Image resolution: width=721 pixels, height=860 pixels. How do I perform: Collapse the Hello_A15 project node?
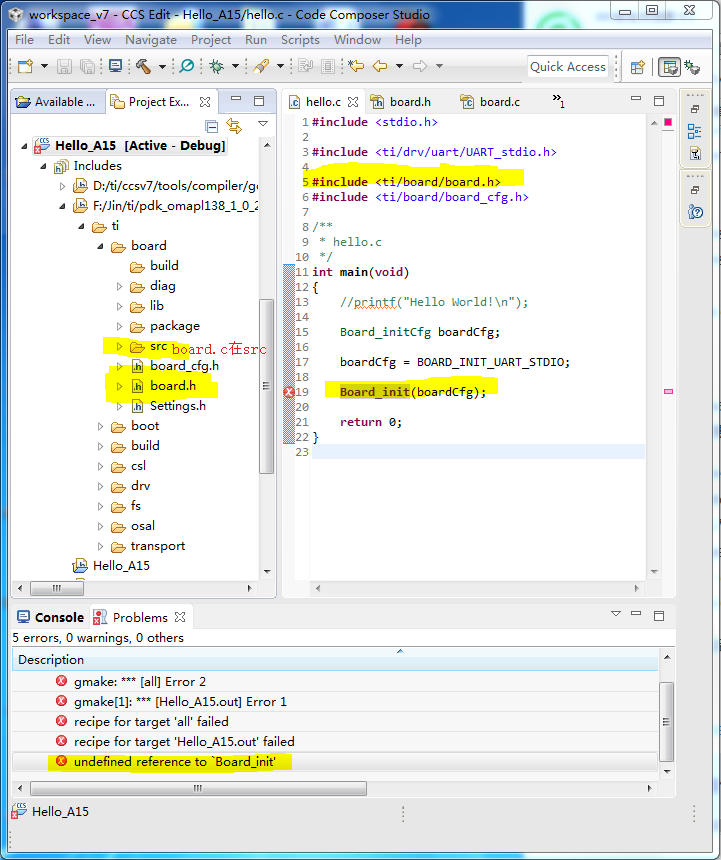[24, 146]
